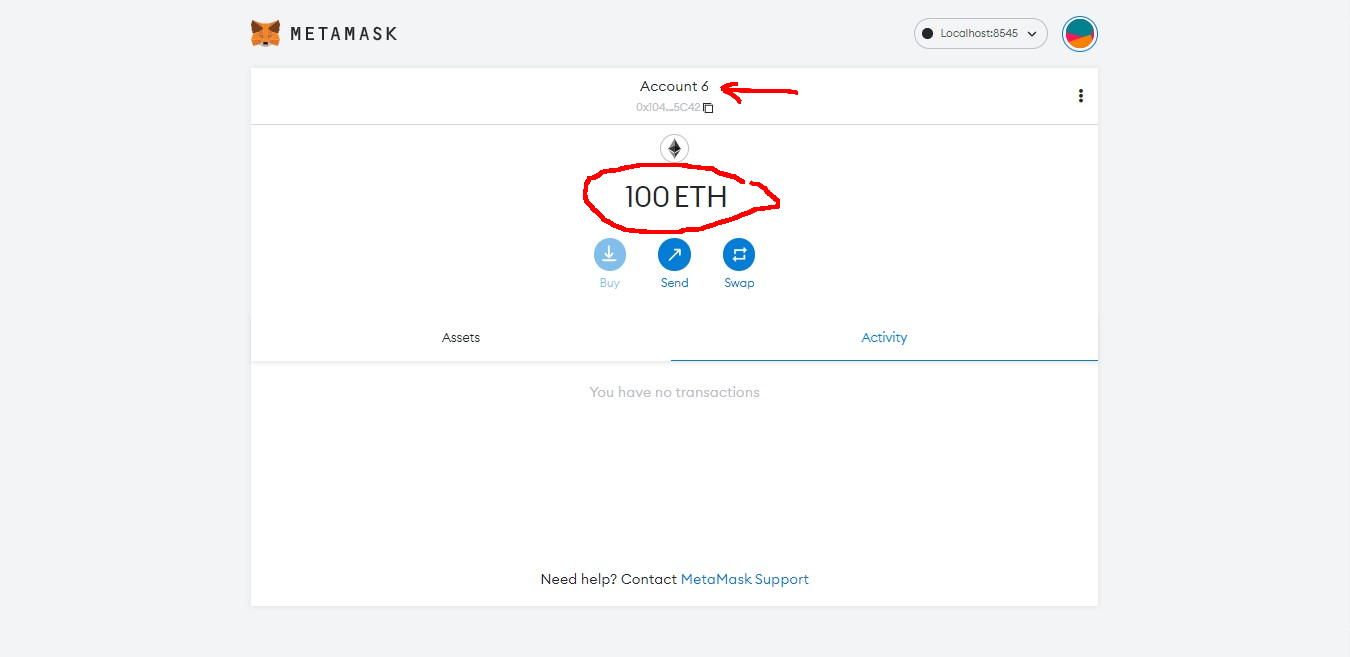Switch to the Assets tab
This screenshot has width=1350, height=657.
click(x=461, y=338)
